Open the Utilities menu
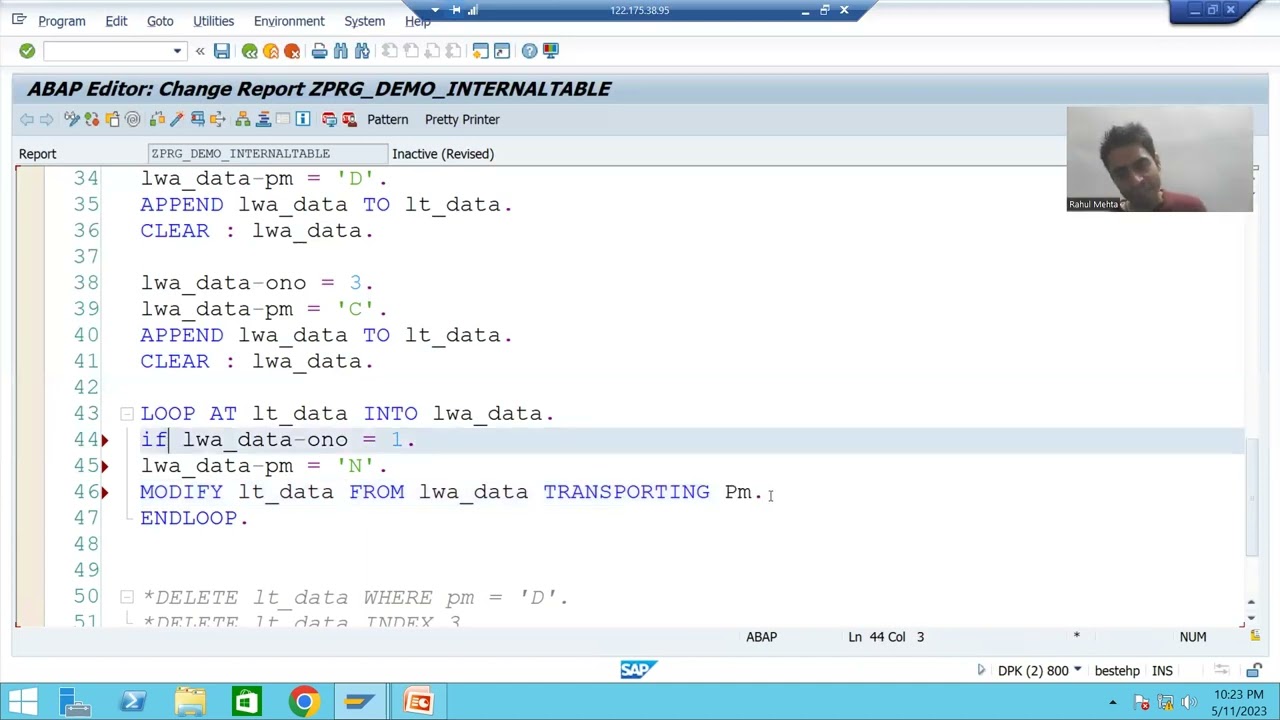1280x720 pixels. tap(213, 21)
